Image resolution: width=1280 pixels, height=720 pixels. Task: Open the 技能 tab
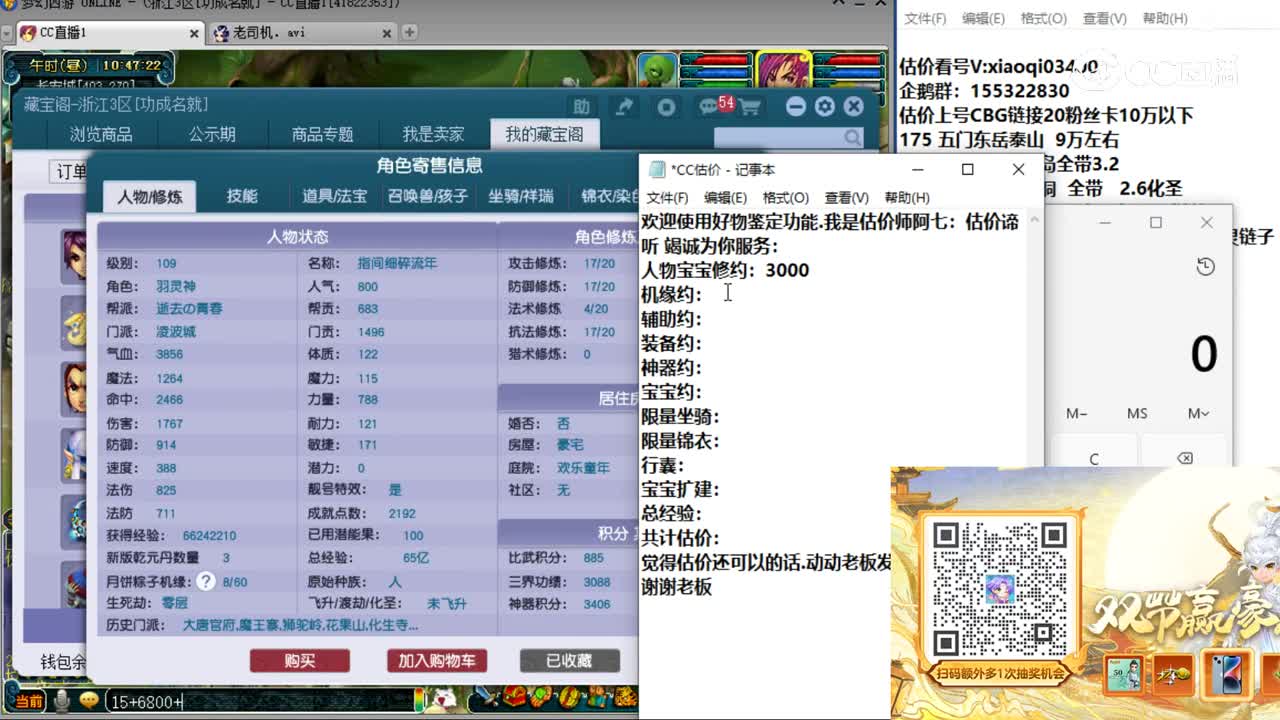click(x=242, y=196)
